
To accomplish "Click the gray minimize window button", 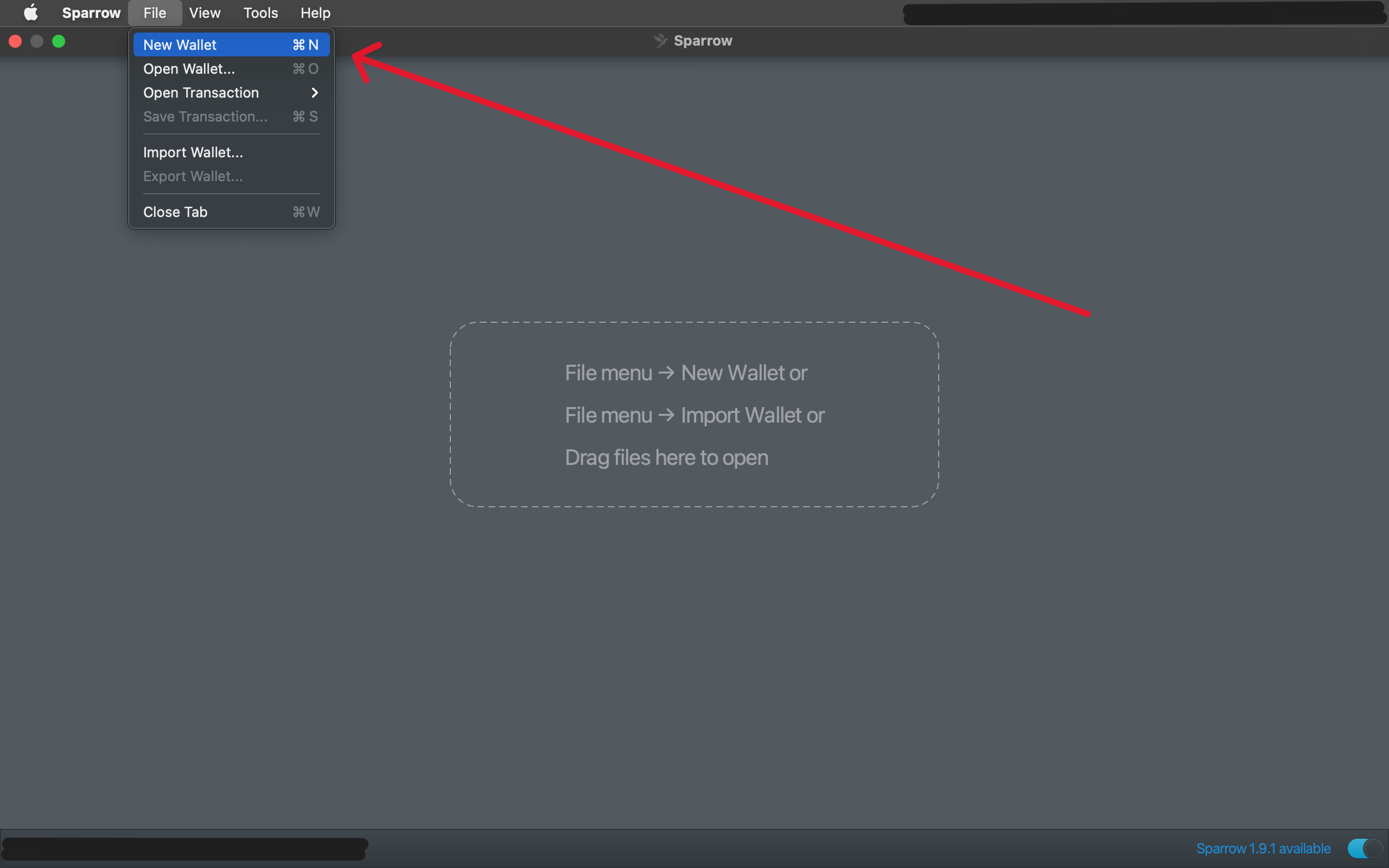I will [x=37, y=41].
